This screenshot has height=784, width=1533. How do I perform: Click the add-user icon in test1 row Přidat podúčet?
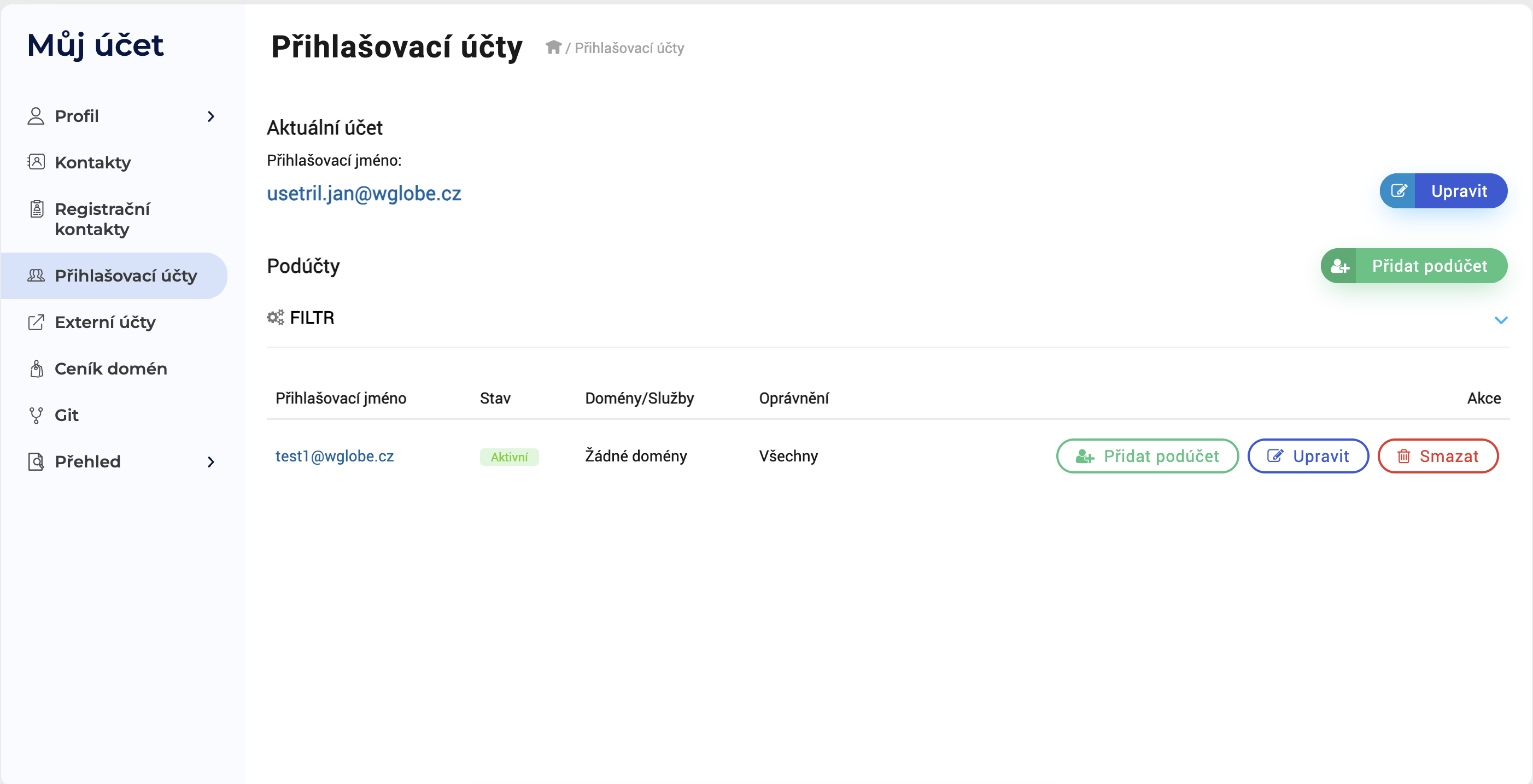1085,457
